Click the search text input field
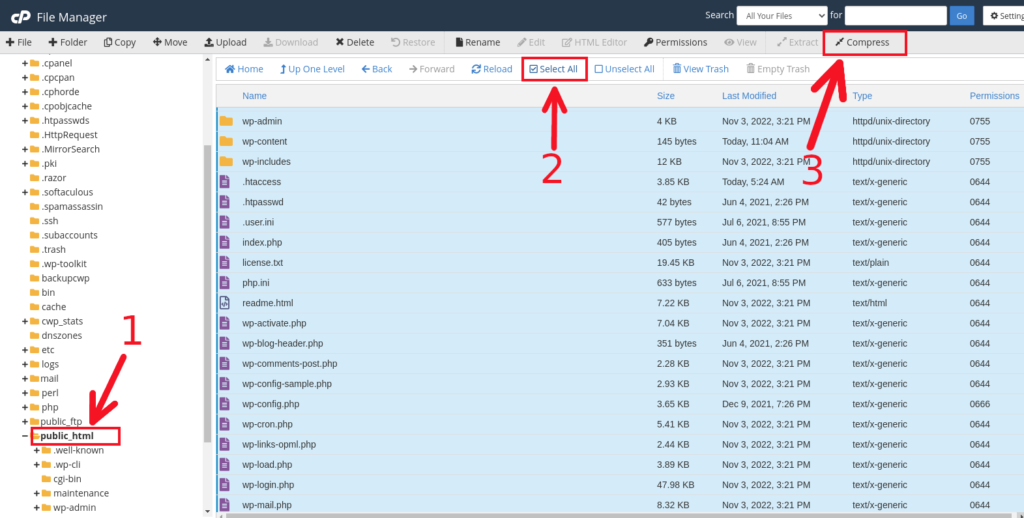Screen dimensions: 1024x518 coord(895,15)
